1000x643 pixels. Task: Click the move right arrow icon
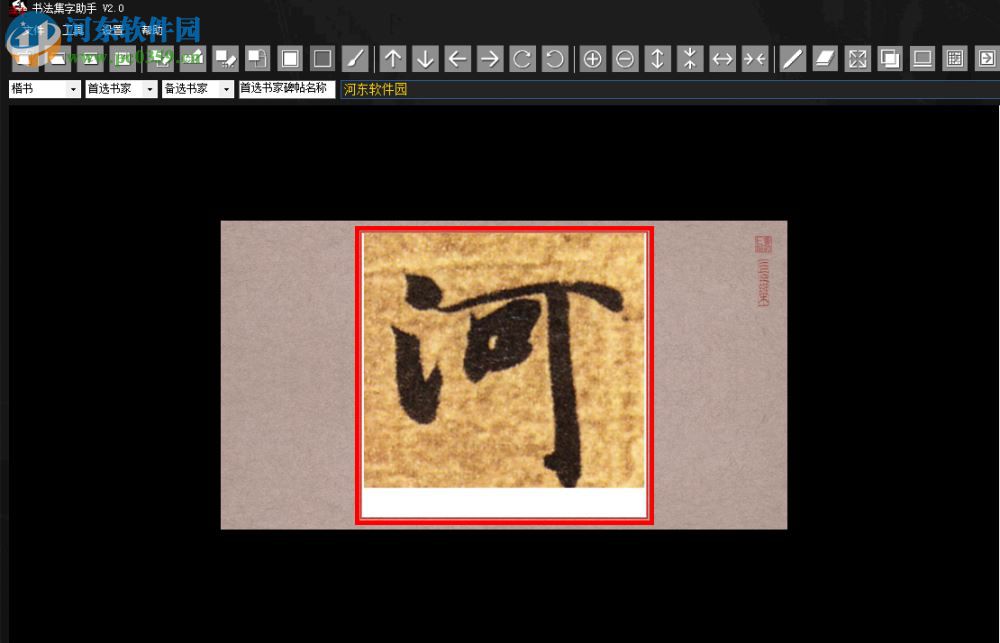[489, 58]
